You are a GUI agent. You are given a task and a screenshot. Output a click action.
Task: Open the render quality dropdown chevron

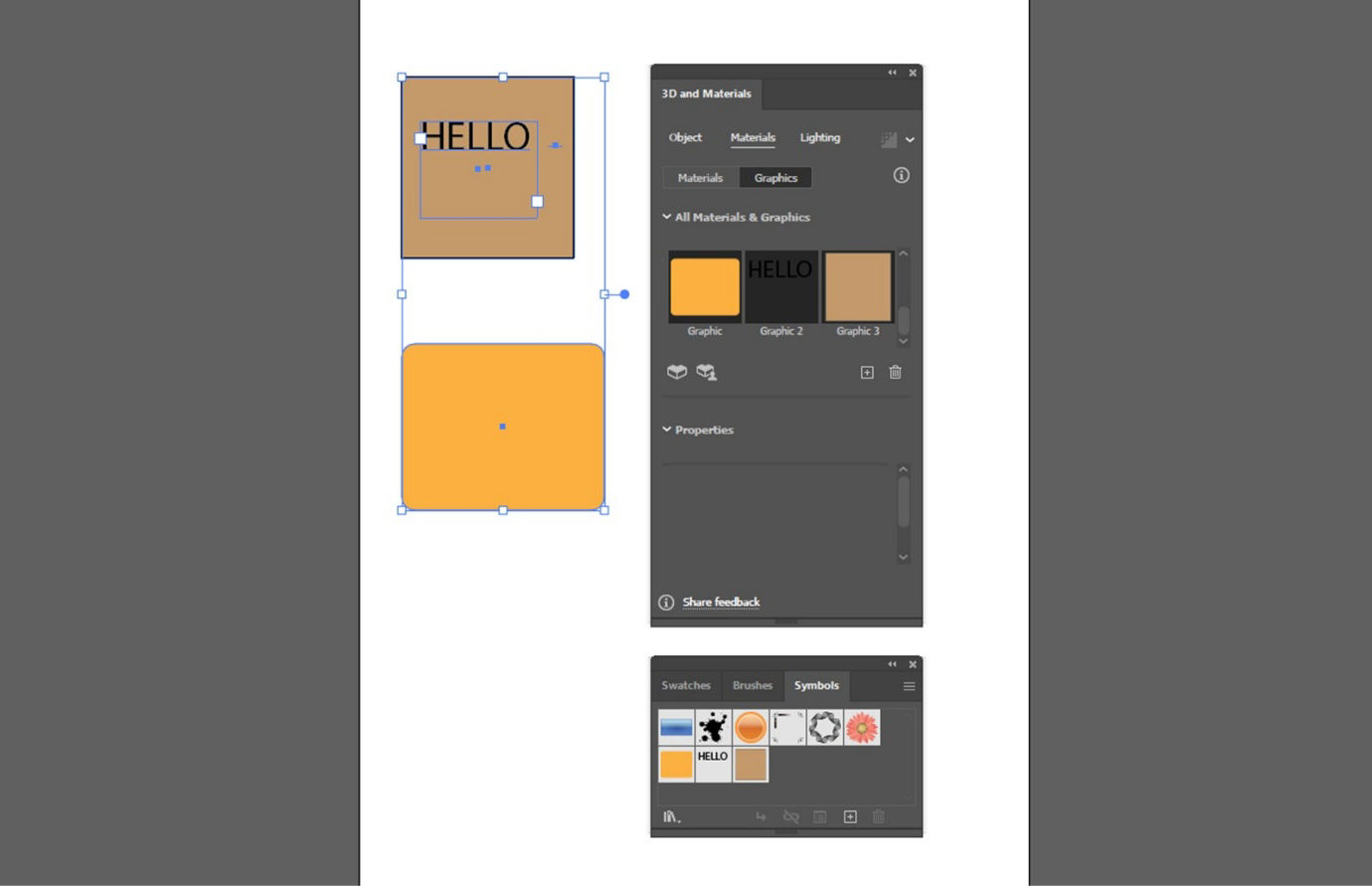point(908,138)
